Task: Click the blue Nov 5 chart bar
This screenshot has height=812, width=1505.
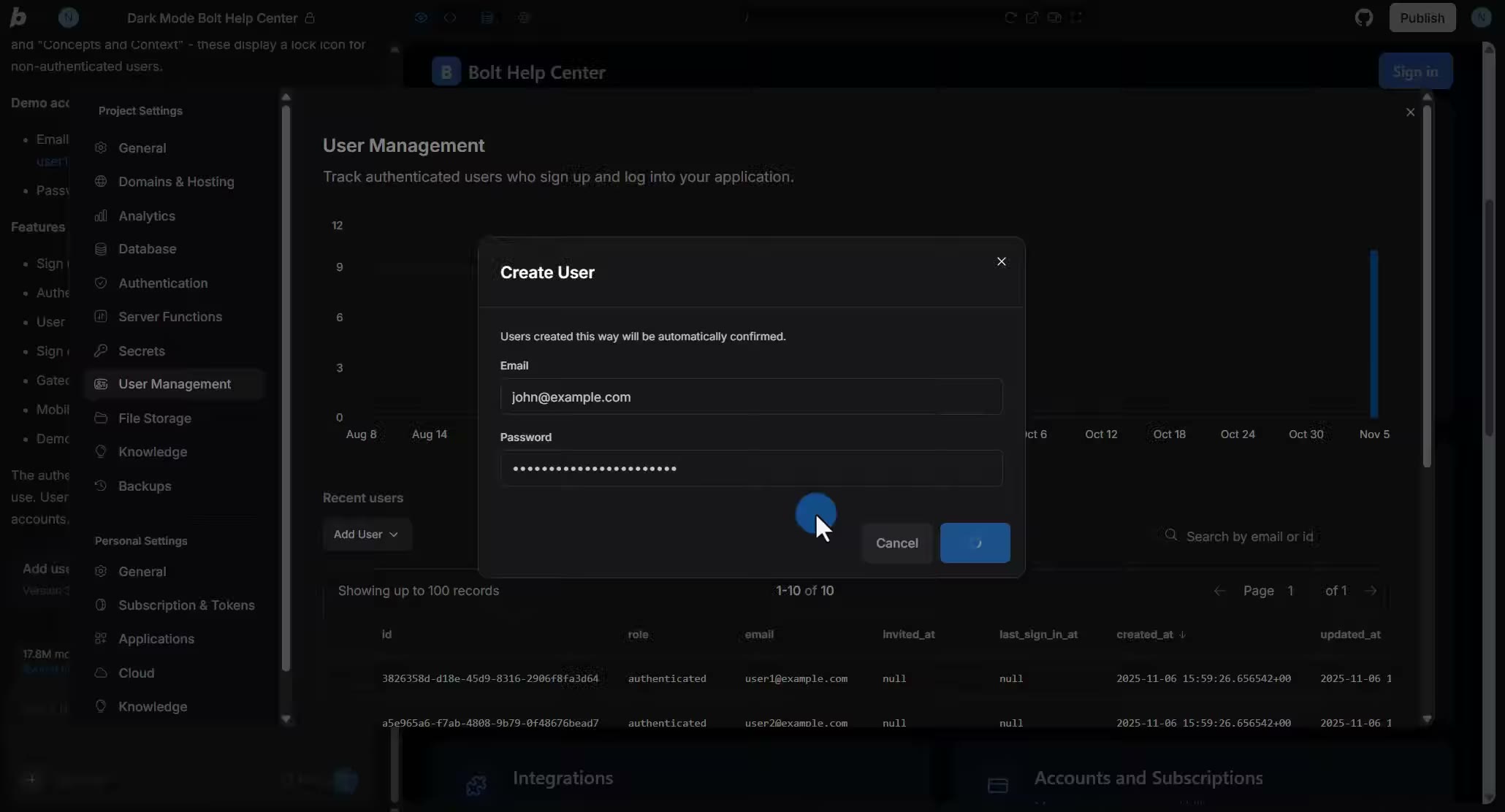Action: (x=1373, y=334)
